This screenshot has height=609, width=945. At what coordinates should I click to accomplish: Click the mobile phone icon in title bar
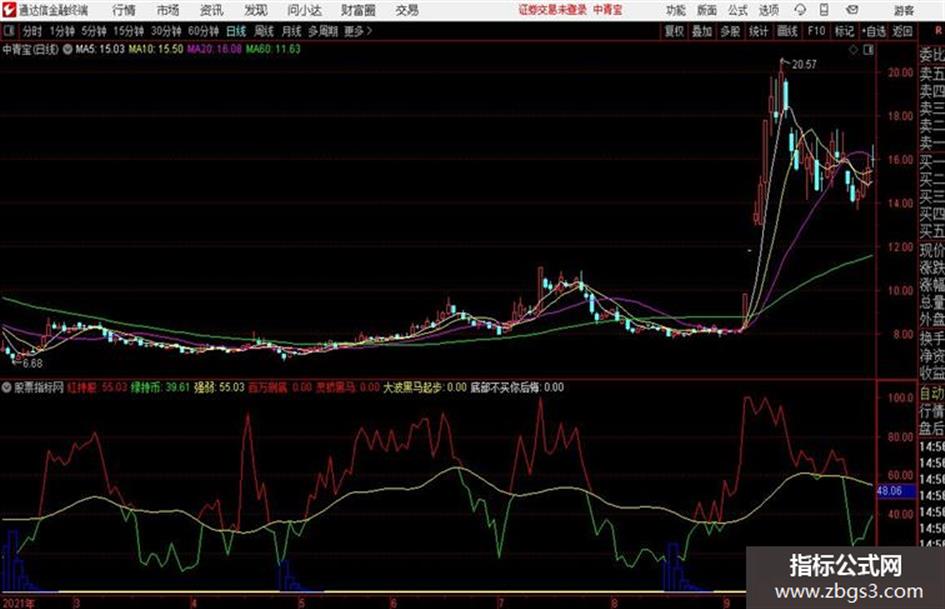tap(824, 10)
